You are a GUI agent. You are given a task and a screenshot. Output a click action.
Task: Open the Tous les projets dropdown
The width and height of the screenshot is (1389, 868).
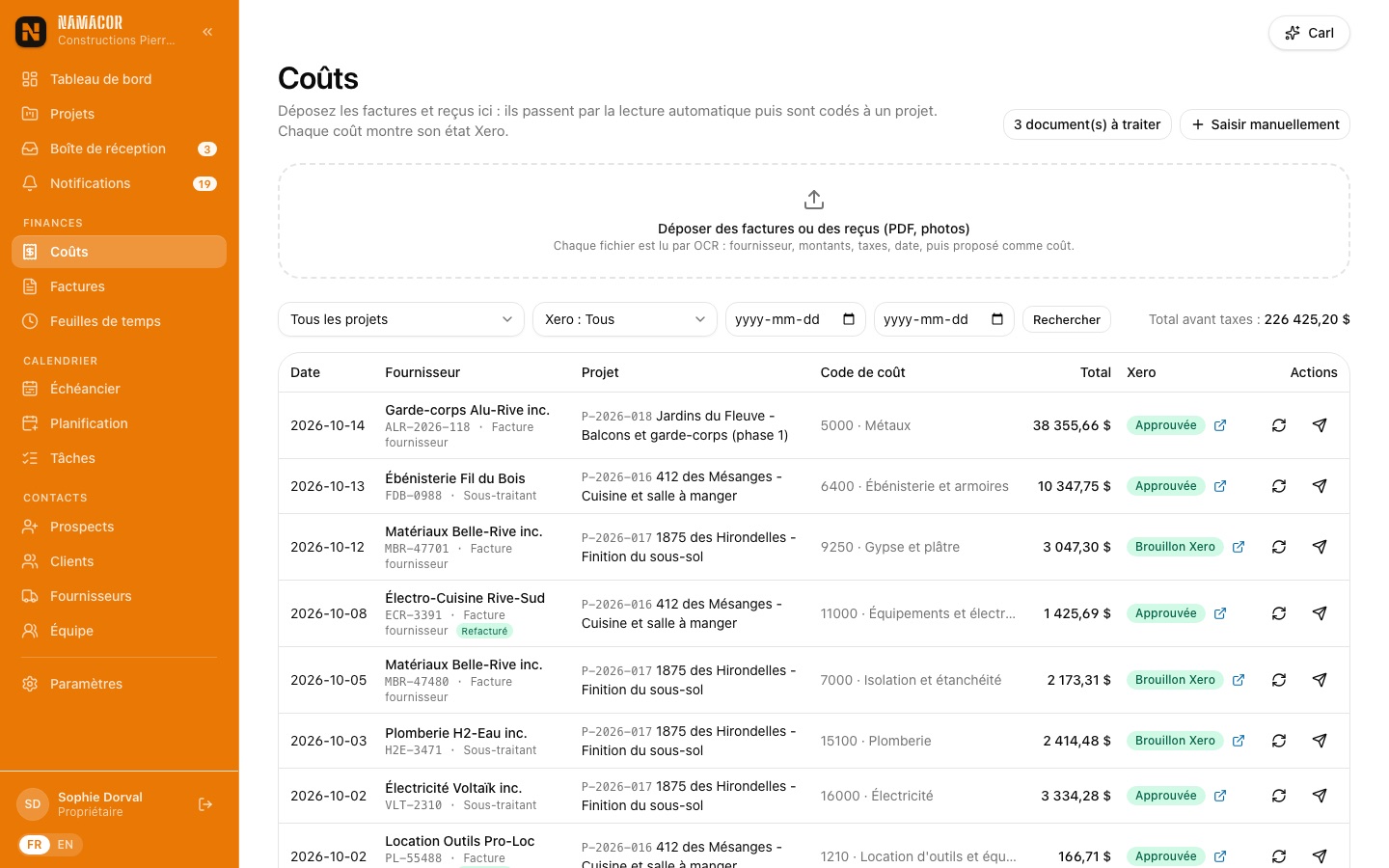point(401,319)
